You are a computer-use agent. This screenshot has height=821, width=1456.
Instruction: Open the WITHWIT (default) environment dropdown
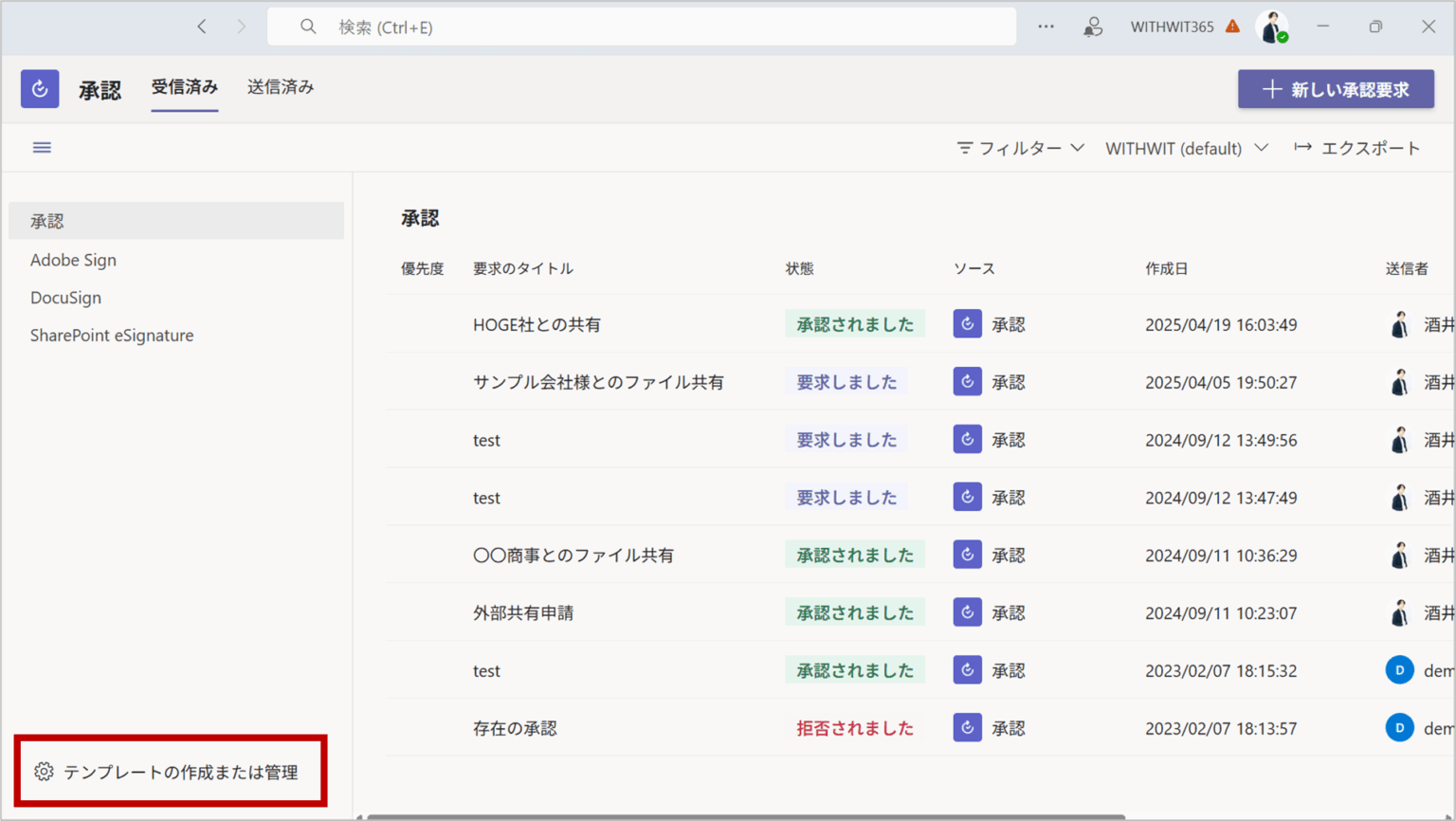tap(1187, 148)
